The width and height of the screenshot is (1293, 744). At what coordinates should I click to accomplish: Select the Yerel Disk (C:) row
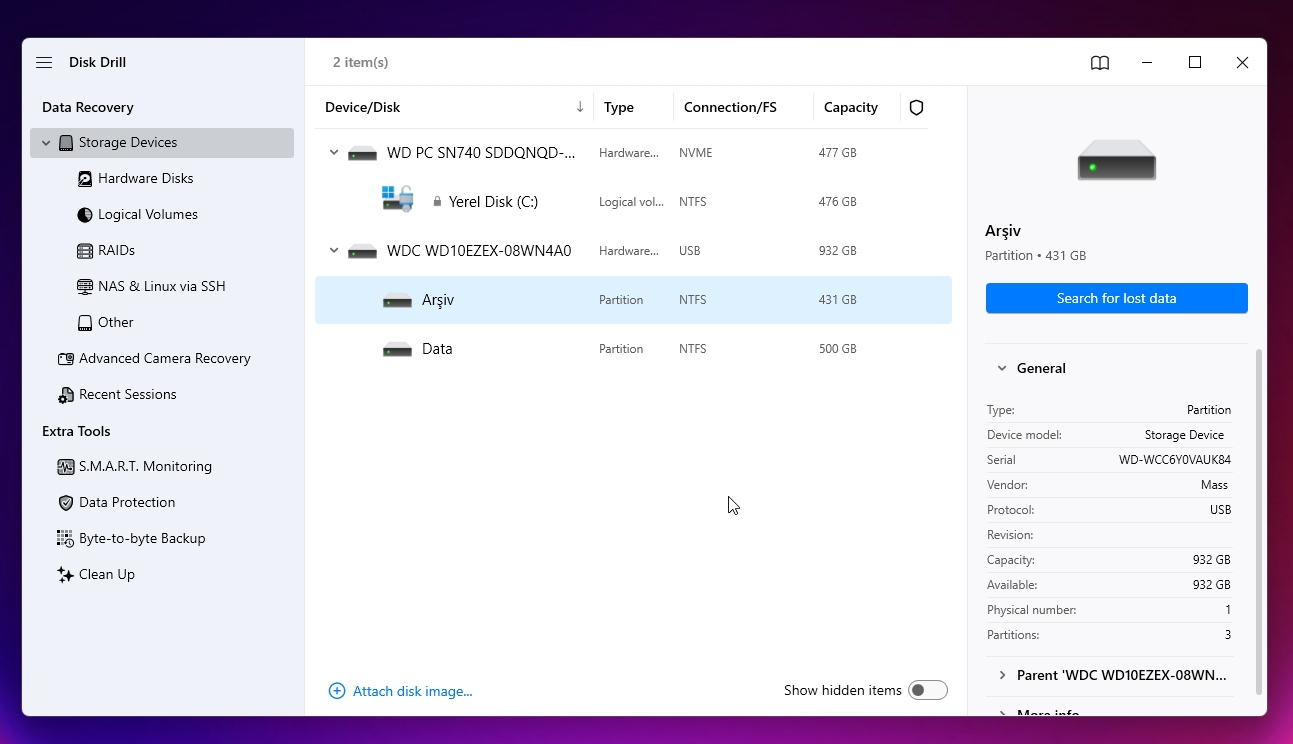(x=633, y=201)
